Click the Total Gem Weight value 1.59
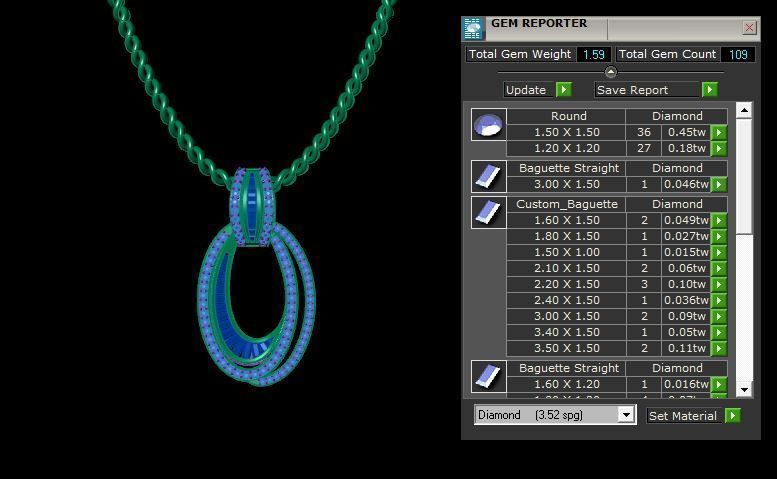Image resolution: width=777 pixels, height=479 pixels. 594,54
